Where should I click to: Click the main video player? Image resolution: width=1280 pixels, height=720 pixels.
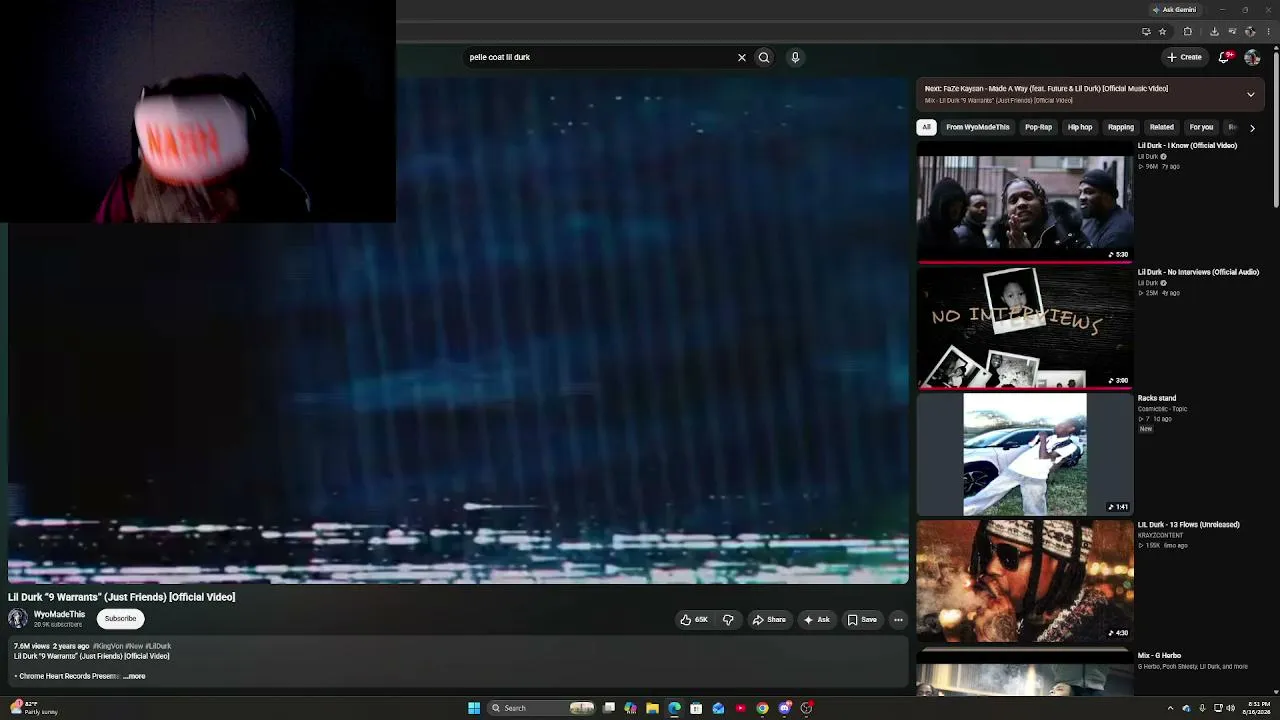point(458,330)
